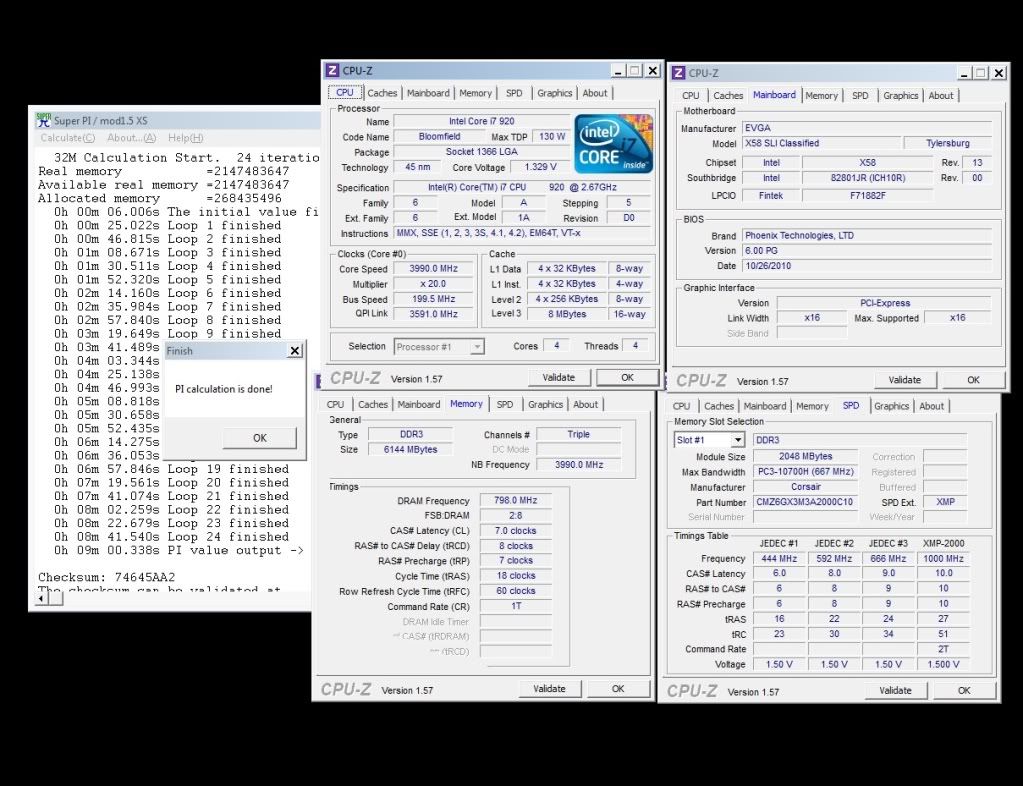The height and width of the screenshot is (786, 1023).
Task: Click the CAS# Latency 7.0 clocks value
Action: [x=515, y=531]
